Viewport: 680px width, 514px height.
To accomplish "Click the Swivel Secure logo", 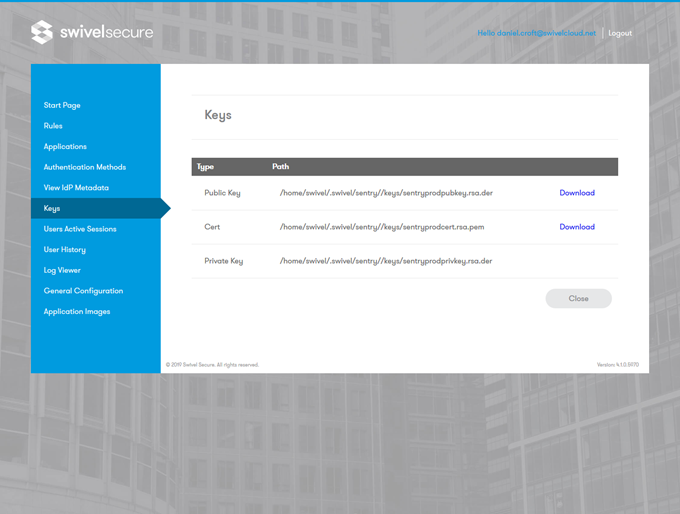I will point(92,33).
